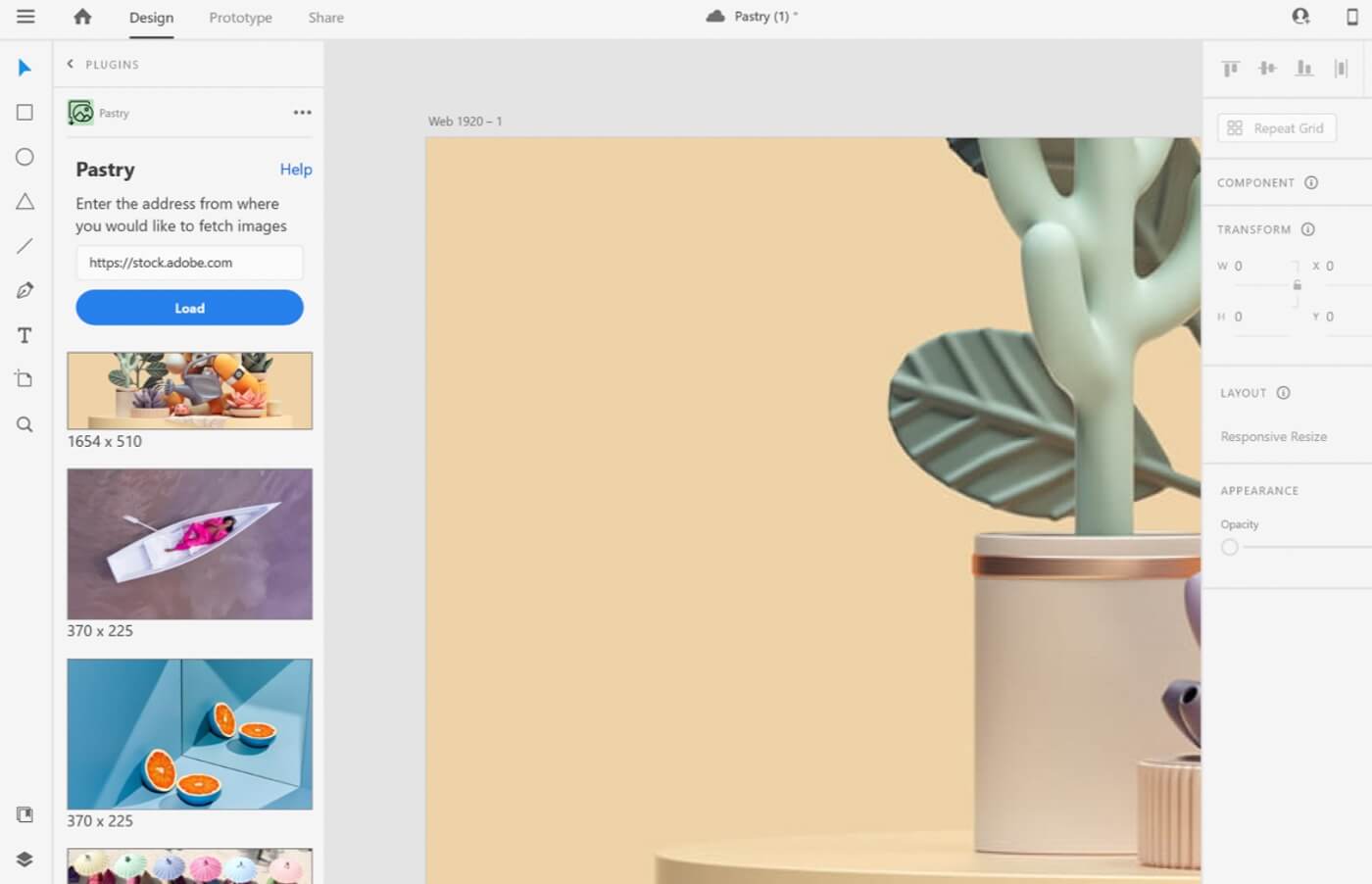Focus the Y position field
The width and height of the screenshot is (1372, 884).
(x=1347, y=318)
